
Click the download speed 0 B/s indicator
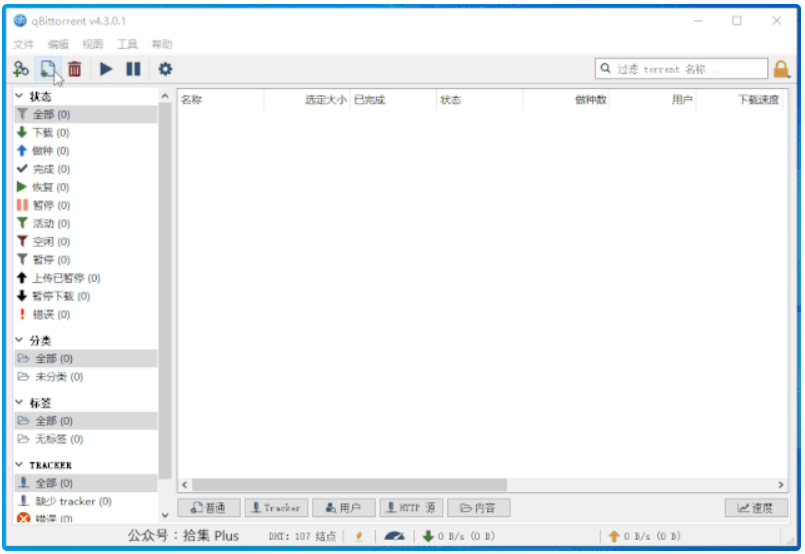(x=458, y=537)
